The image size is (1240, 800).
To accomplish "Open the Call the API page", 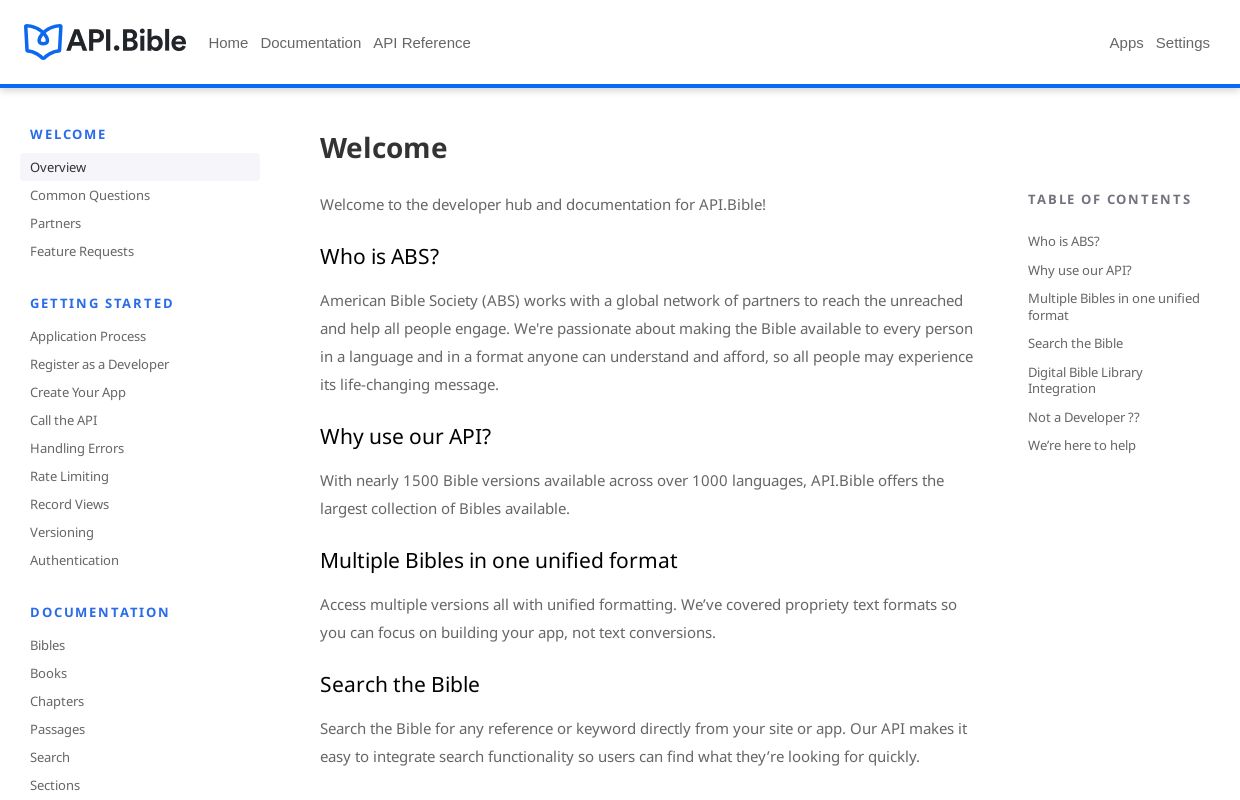I will (x=63, y=420).
